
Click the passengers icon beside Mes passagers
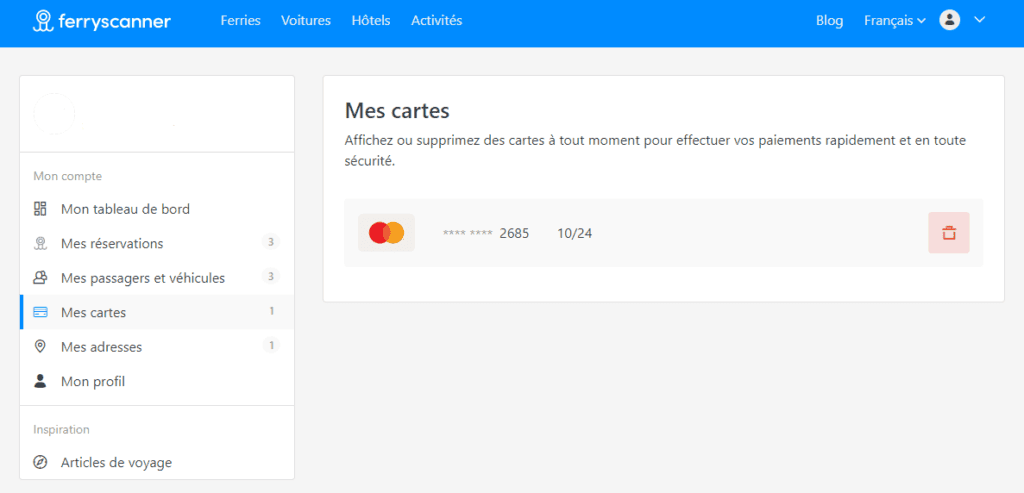[40, 278]
